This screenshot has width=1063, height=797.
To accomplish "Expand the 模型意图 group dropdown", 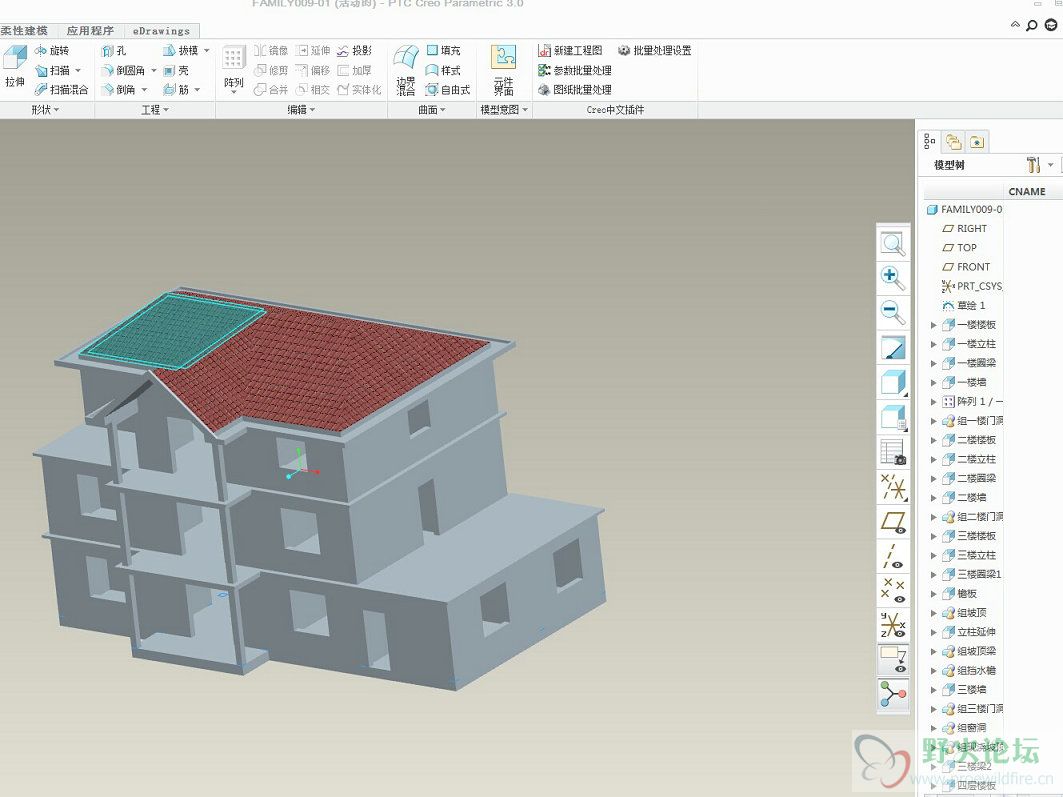I will [x=504, y=110].
